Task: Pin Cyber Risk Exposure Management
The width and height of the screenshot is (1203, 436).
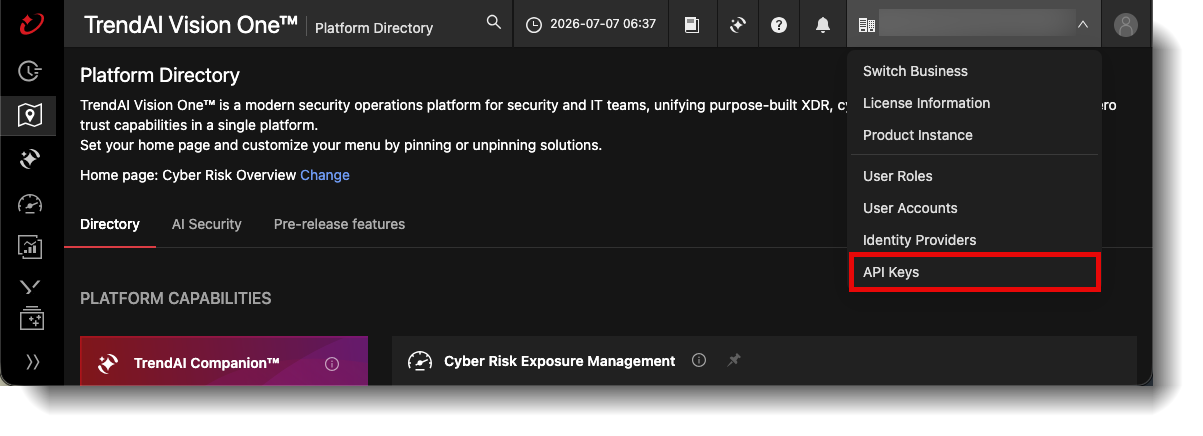Action: [x=733, y=360]
